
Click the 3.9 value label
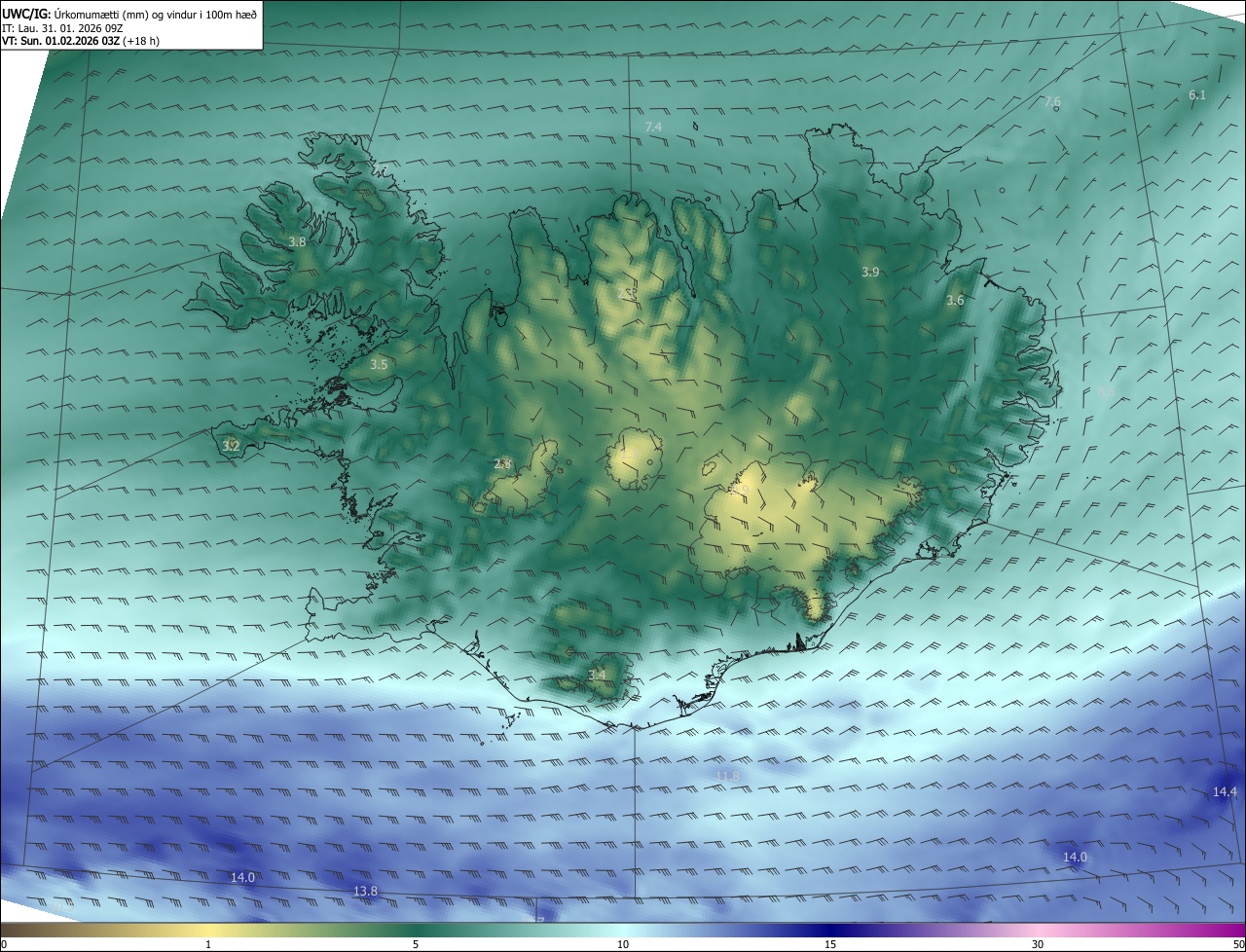tap(870, 273)
